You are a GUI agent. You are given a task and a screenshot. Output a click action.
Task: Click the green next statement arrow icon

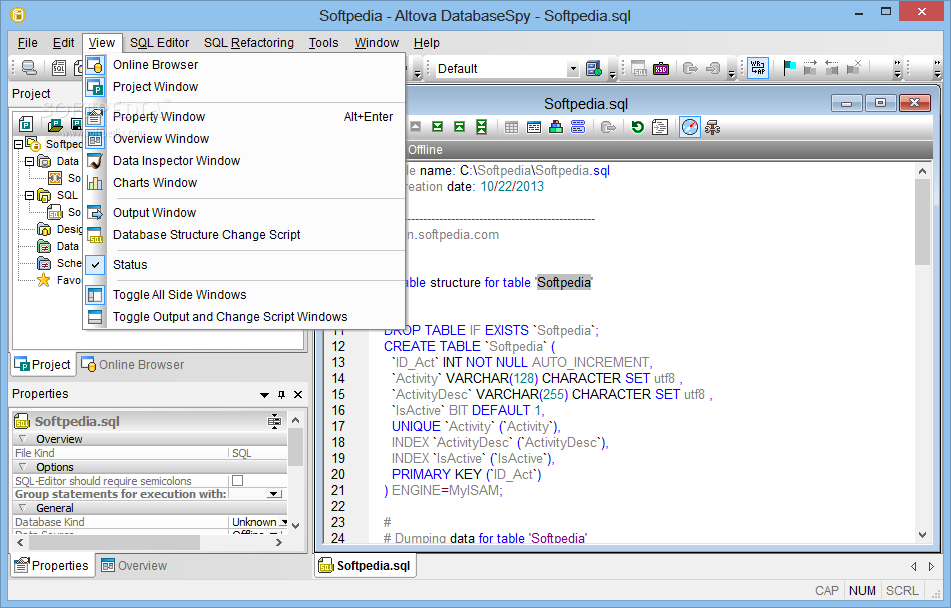tap(437, 127)
